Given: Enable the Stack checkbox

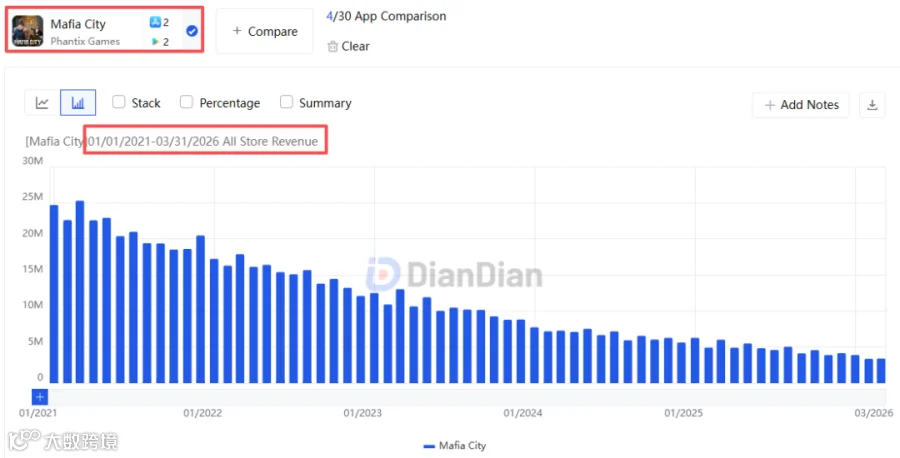Looking at the screenshot, I should click(119, 102).
